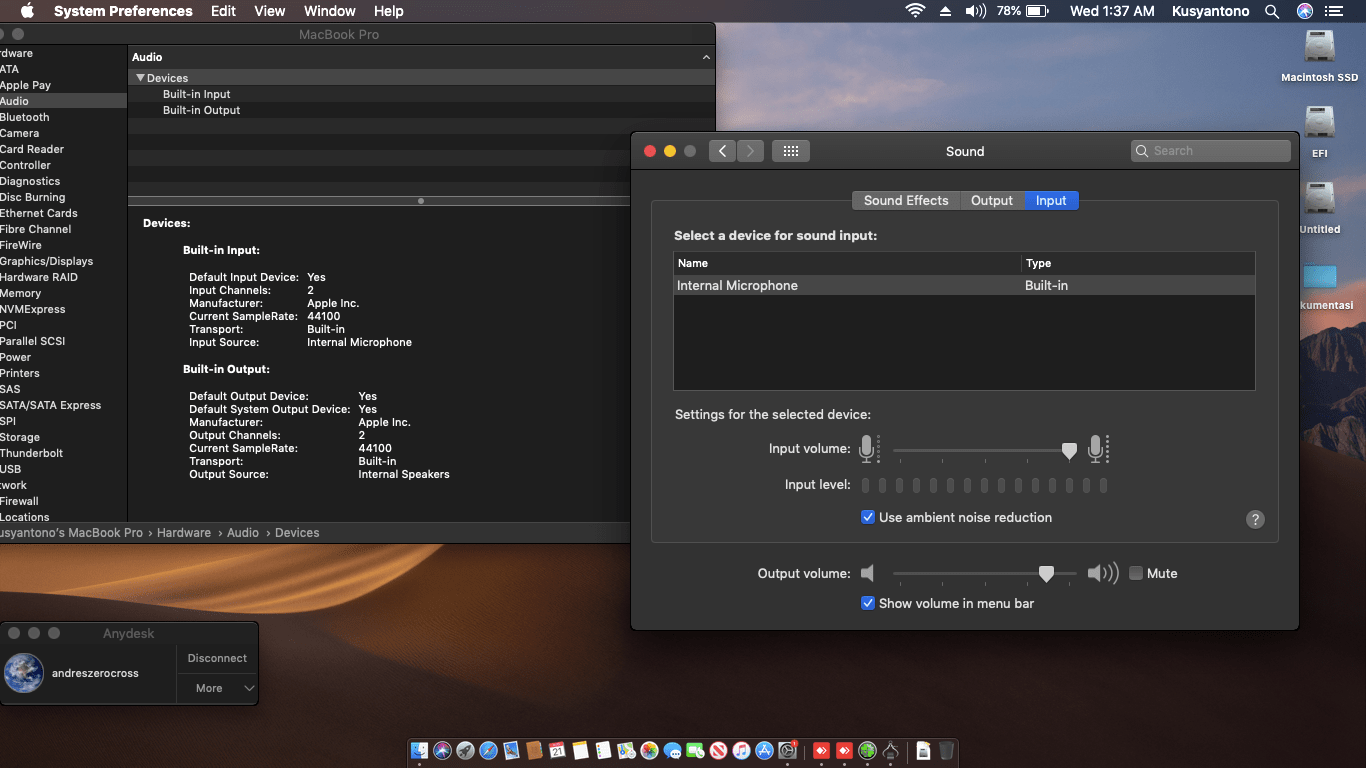Select Bluetooth in System Information sidebar
This screenshot has height=768, width=1366.
point(25,117)
